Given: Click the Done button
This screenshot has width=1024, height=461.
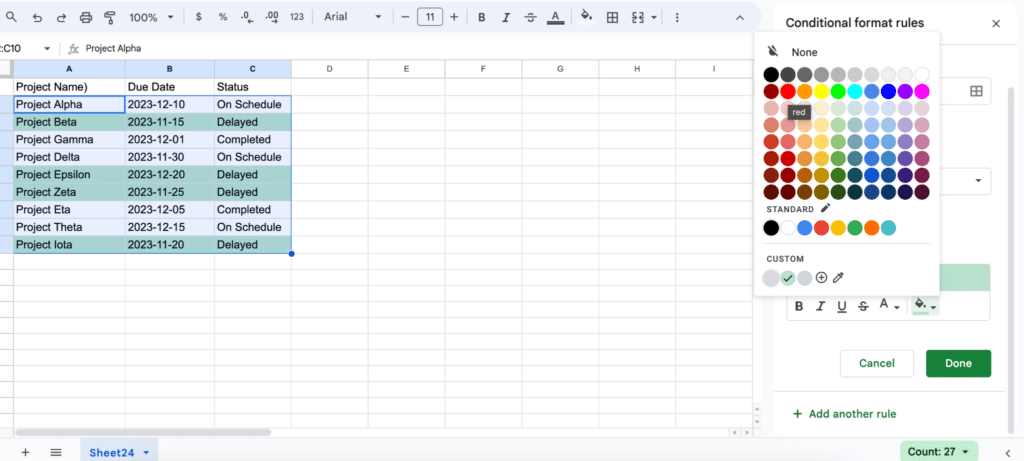Looking at the screenshot, I should click(x=958, y=364).
